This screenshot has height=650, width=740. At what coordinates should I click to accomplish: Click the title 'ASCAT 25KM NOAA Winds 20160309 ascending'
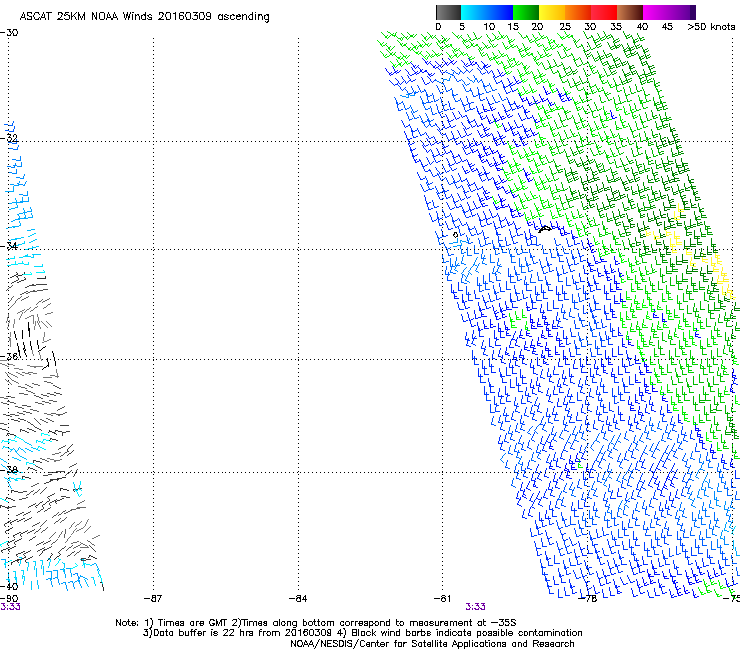pos(144,17)
